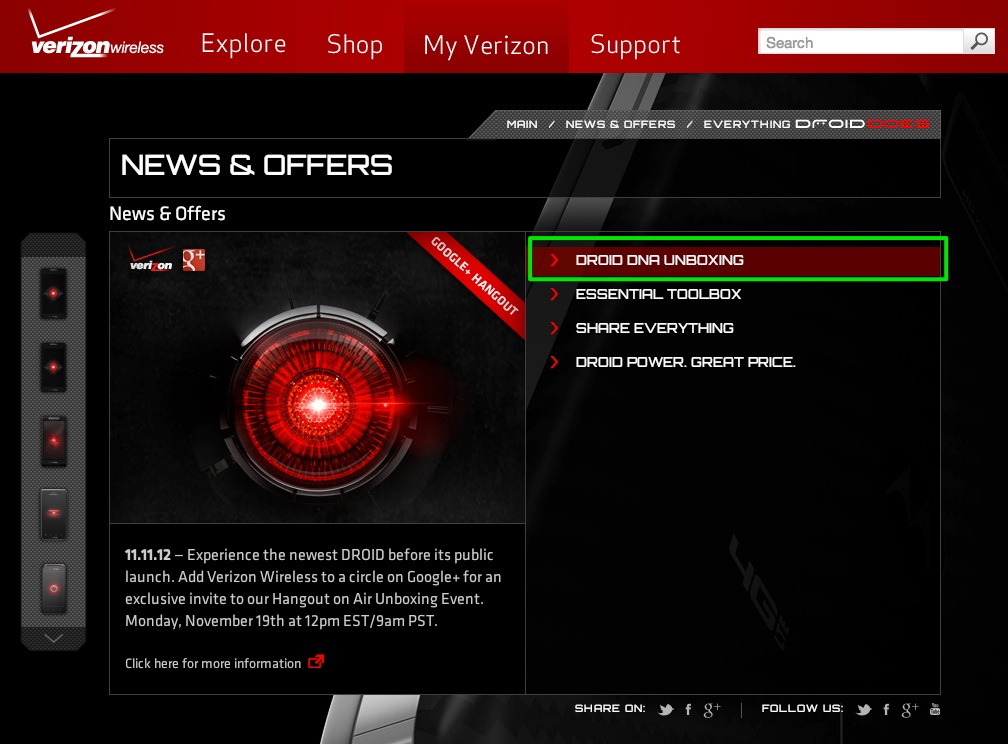
Task: Share on Google+ icon
Action: (x=712, y=709)
